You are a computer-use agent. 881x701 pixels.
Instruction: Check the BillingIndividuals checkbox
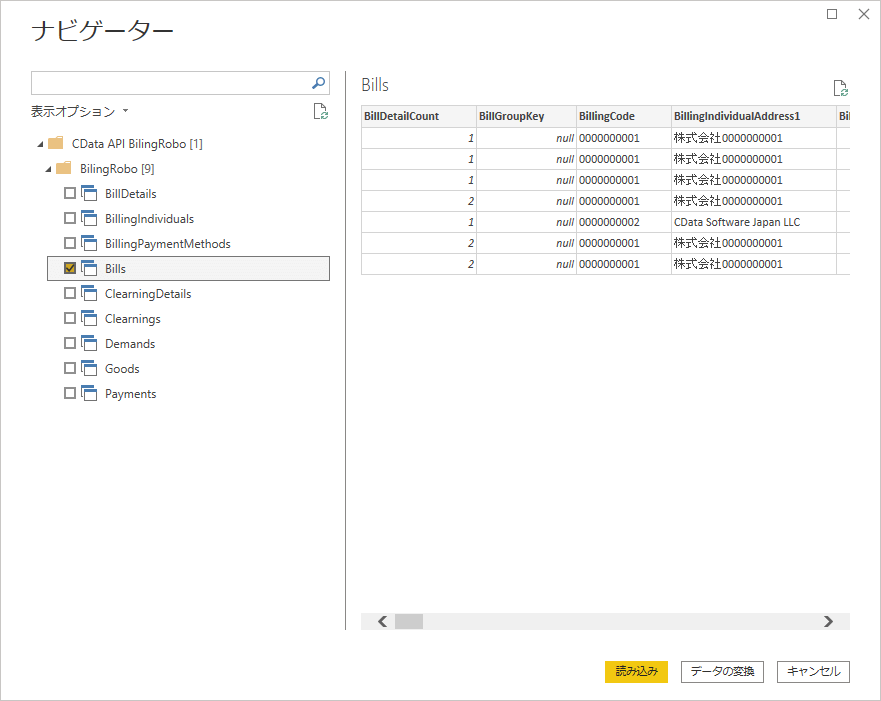pyautogui.click(x=70, y=218)
